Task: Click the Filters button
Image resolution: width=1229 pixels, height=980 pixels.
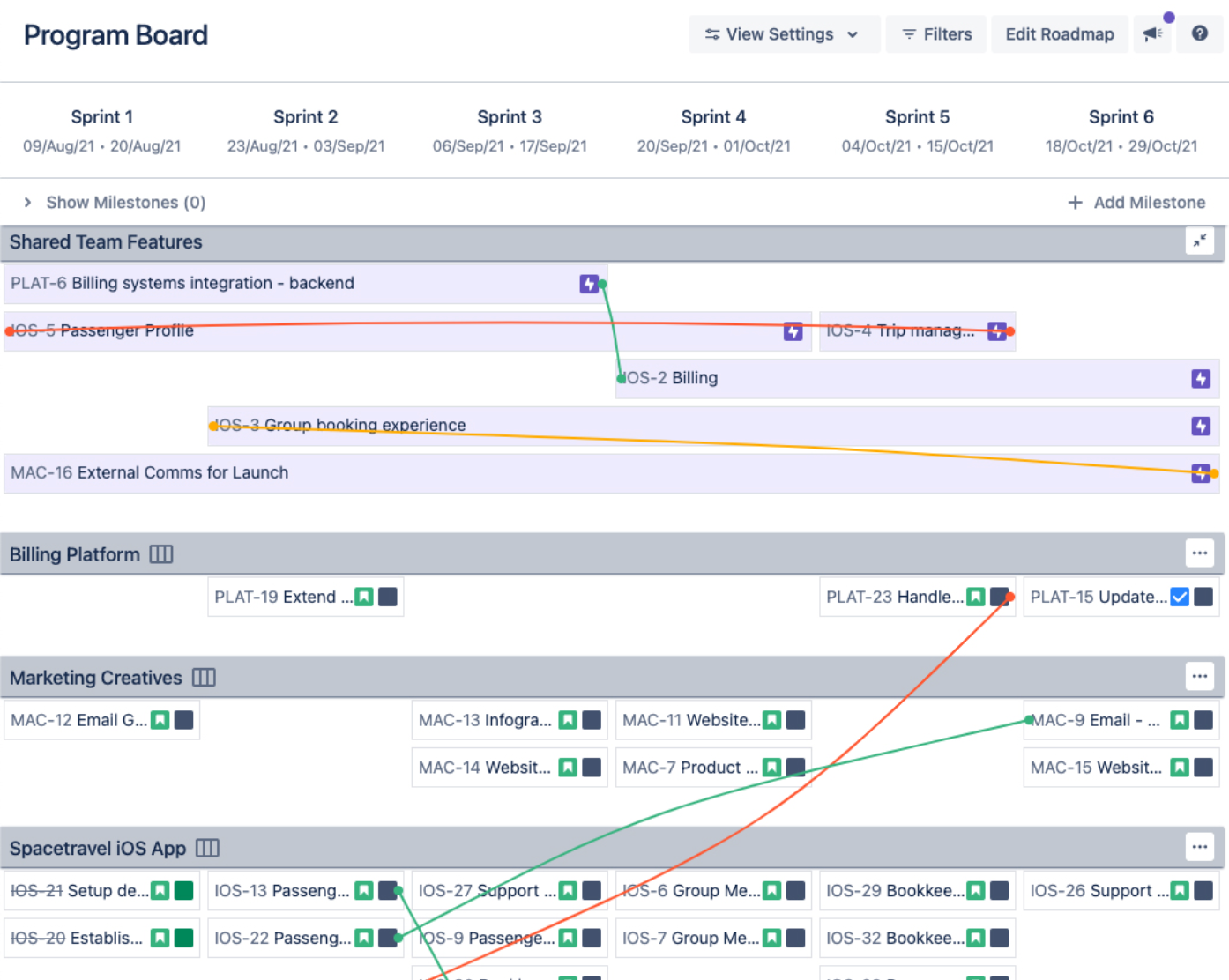Action: [x=935, y=33]
